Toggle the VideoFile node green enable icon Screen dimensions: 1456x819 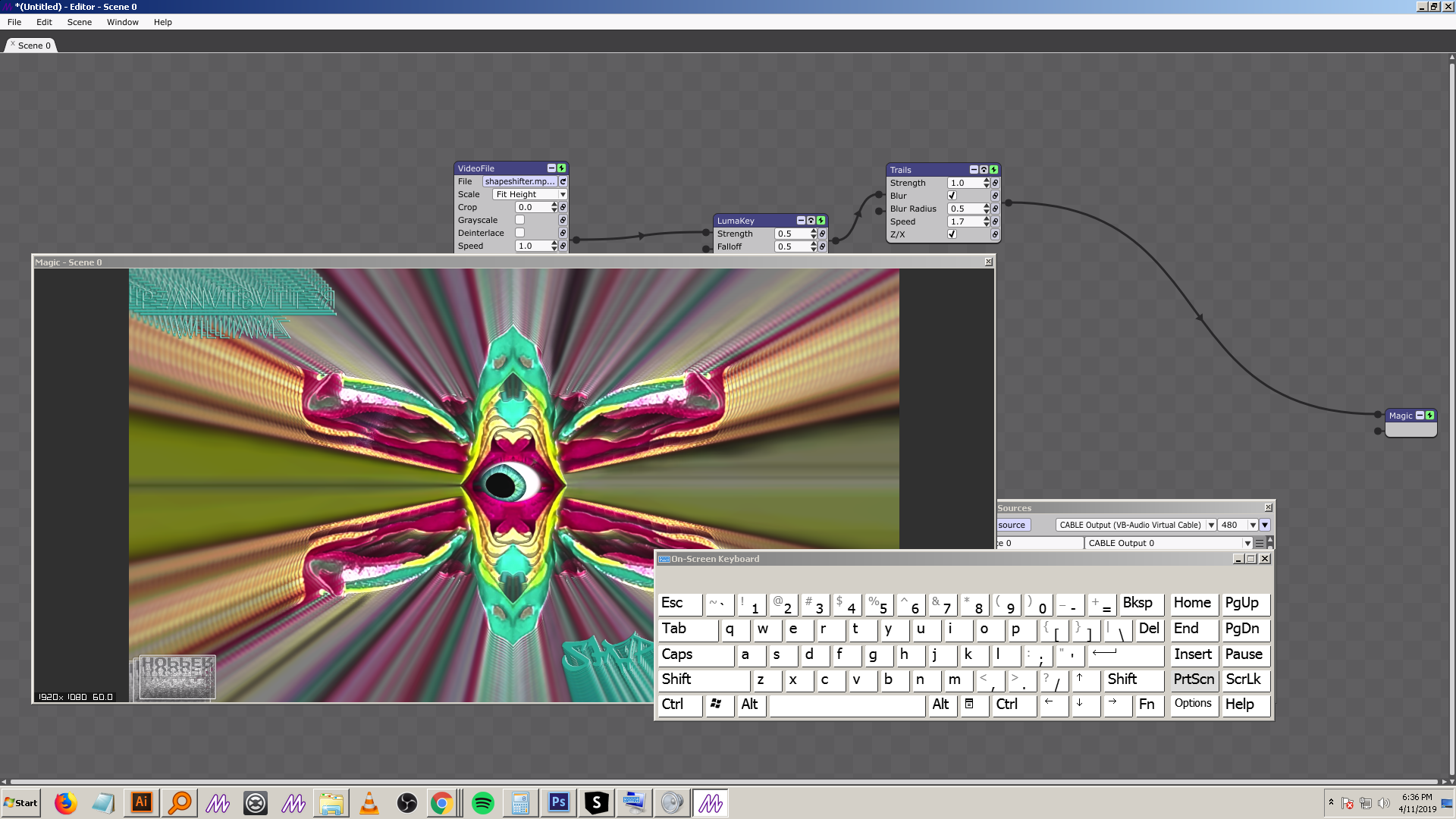[561, 168]
